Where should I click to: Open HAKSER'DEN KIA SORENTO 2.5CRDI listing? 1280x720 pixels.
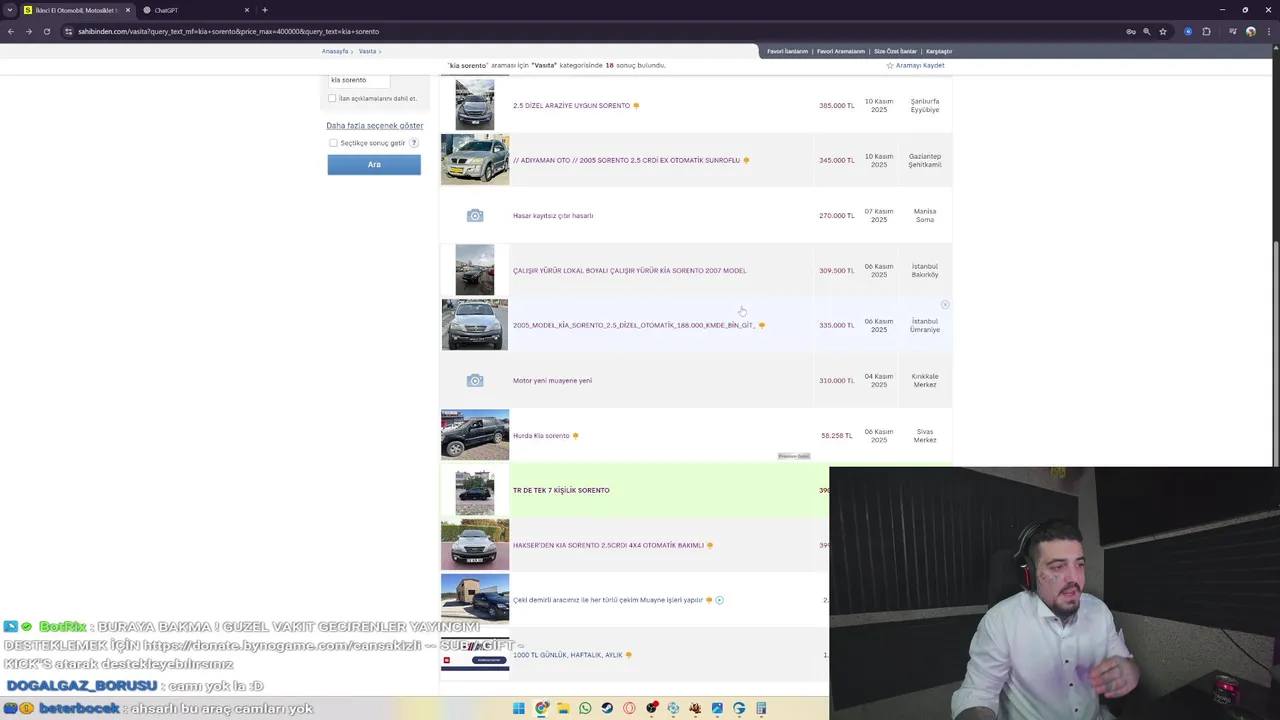(608, 545)
